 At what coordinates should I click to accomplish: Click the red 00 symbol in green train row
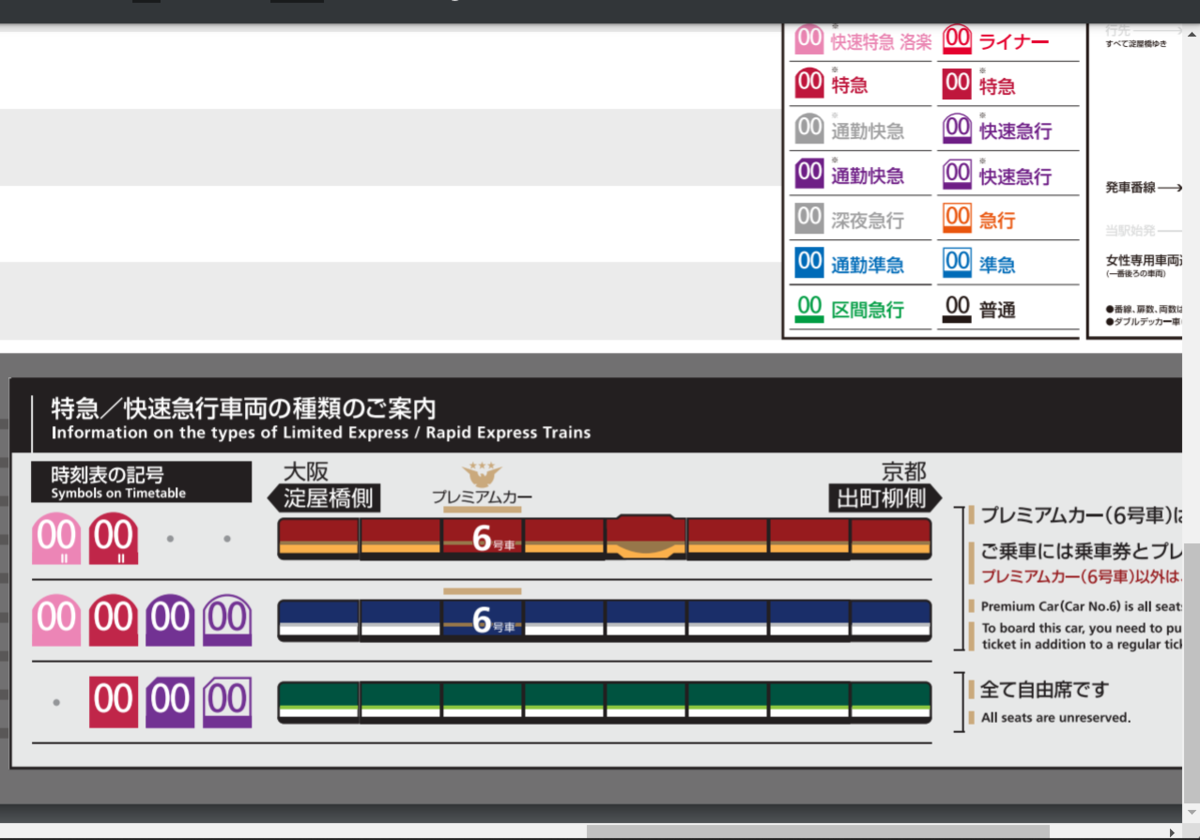113,702
